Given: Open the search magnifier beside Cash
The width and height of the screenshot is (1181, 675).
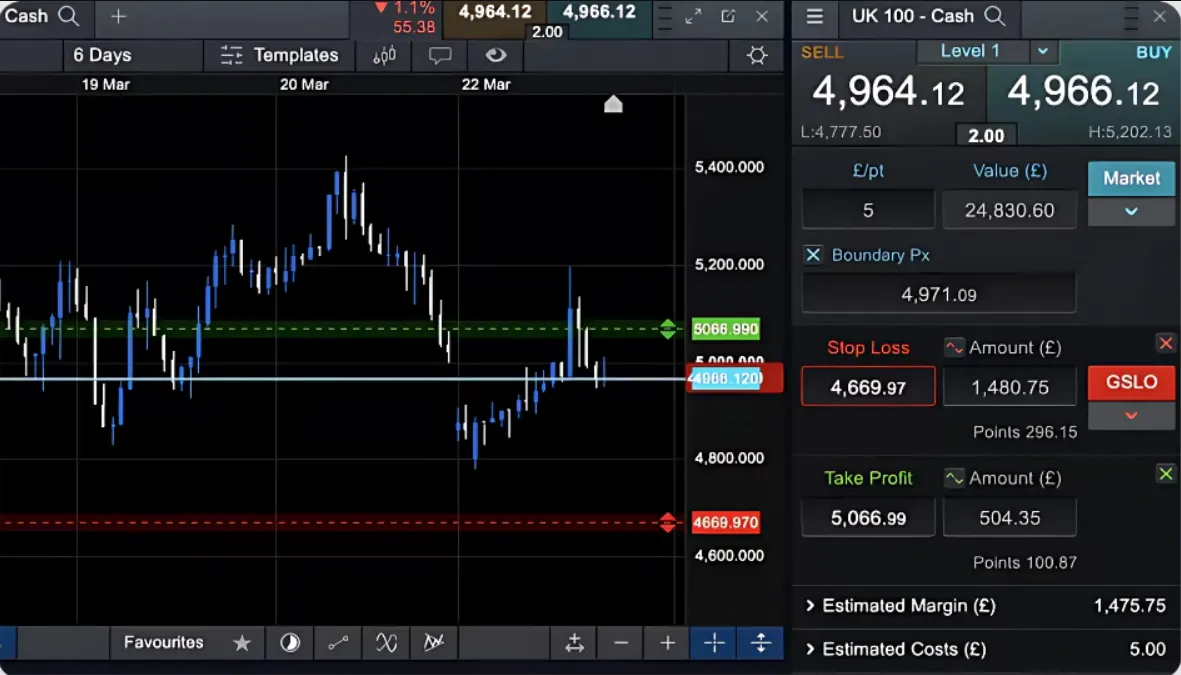Looking at the screenshot, I should (69, 16).
